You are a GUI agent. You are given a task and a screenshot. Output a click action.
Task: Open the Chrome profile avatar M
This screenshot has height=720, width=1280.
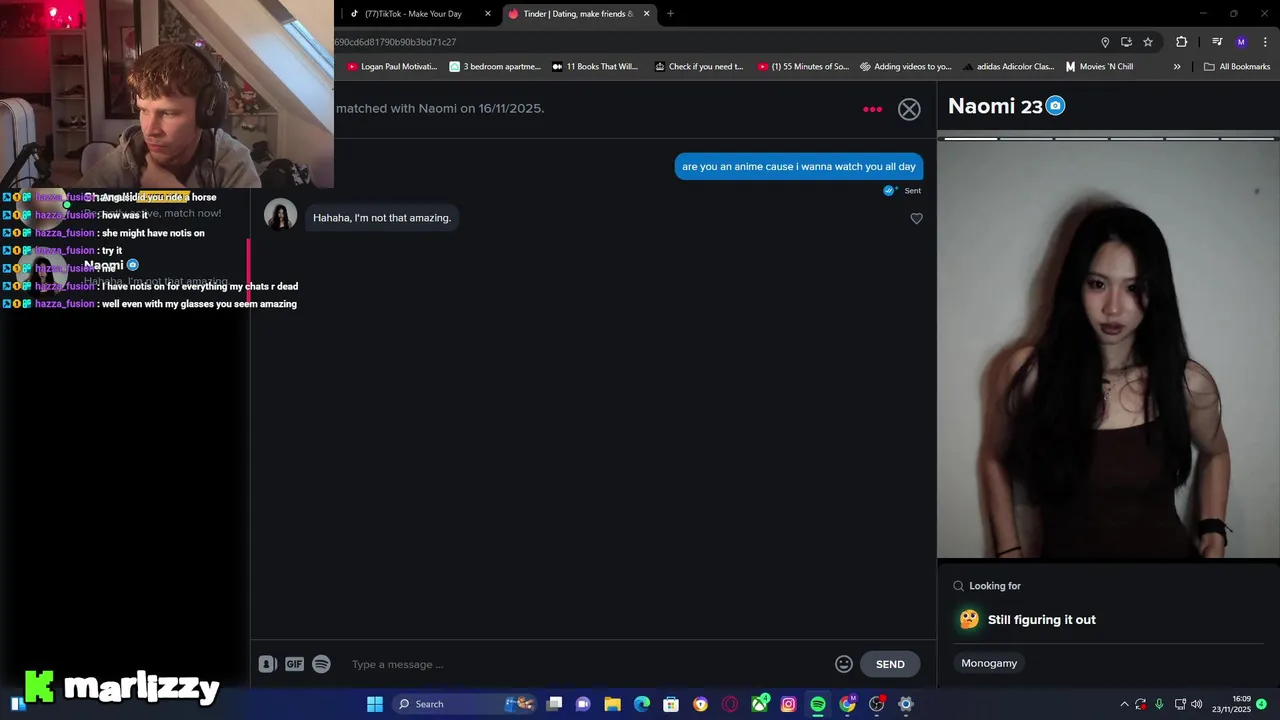(x=1241, y=42)
